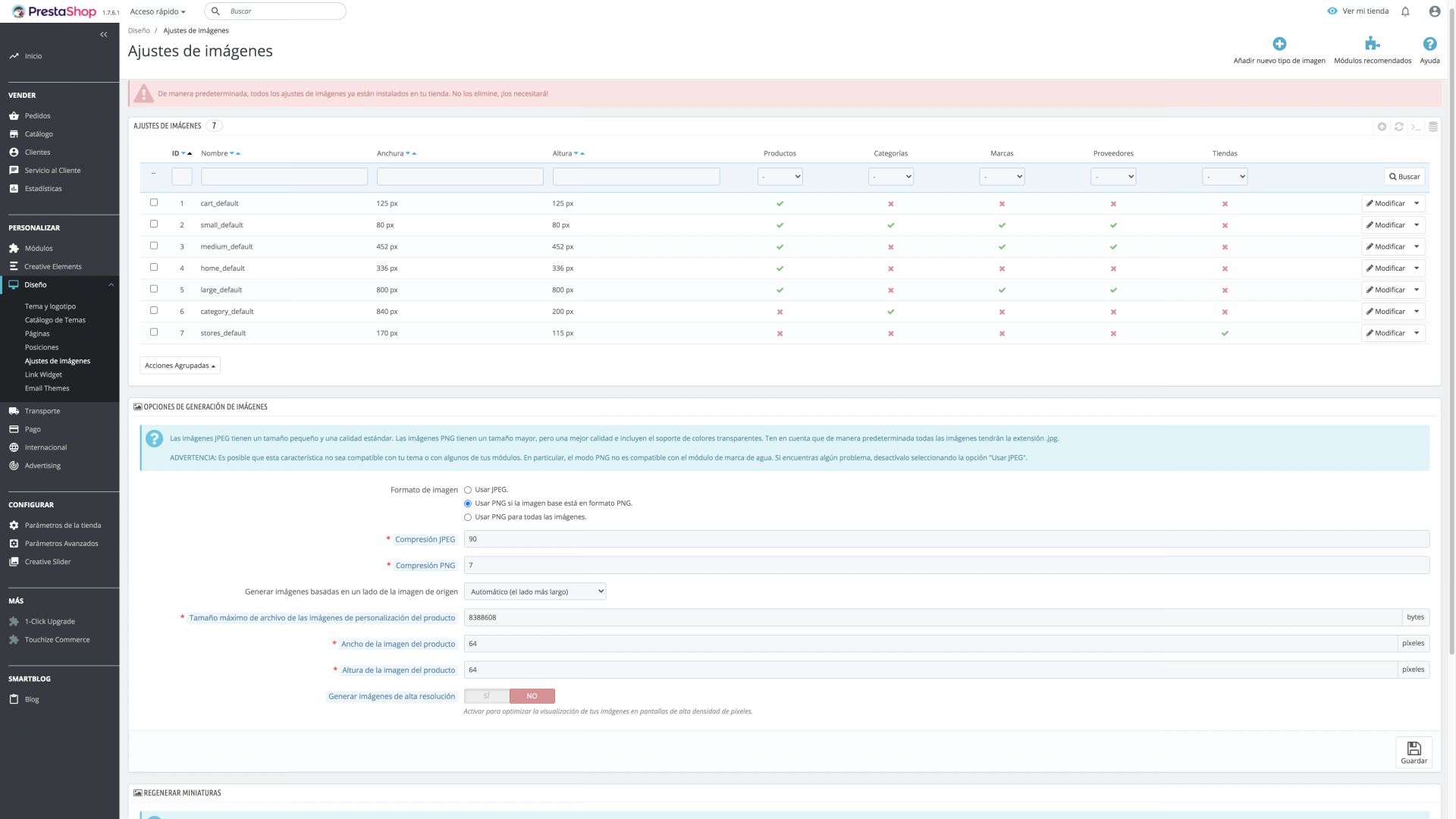Click the 'Ayuda' question mark icon

tap(1429, 44)
